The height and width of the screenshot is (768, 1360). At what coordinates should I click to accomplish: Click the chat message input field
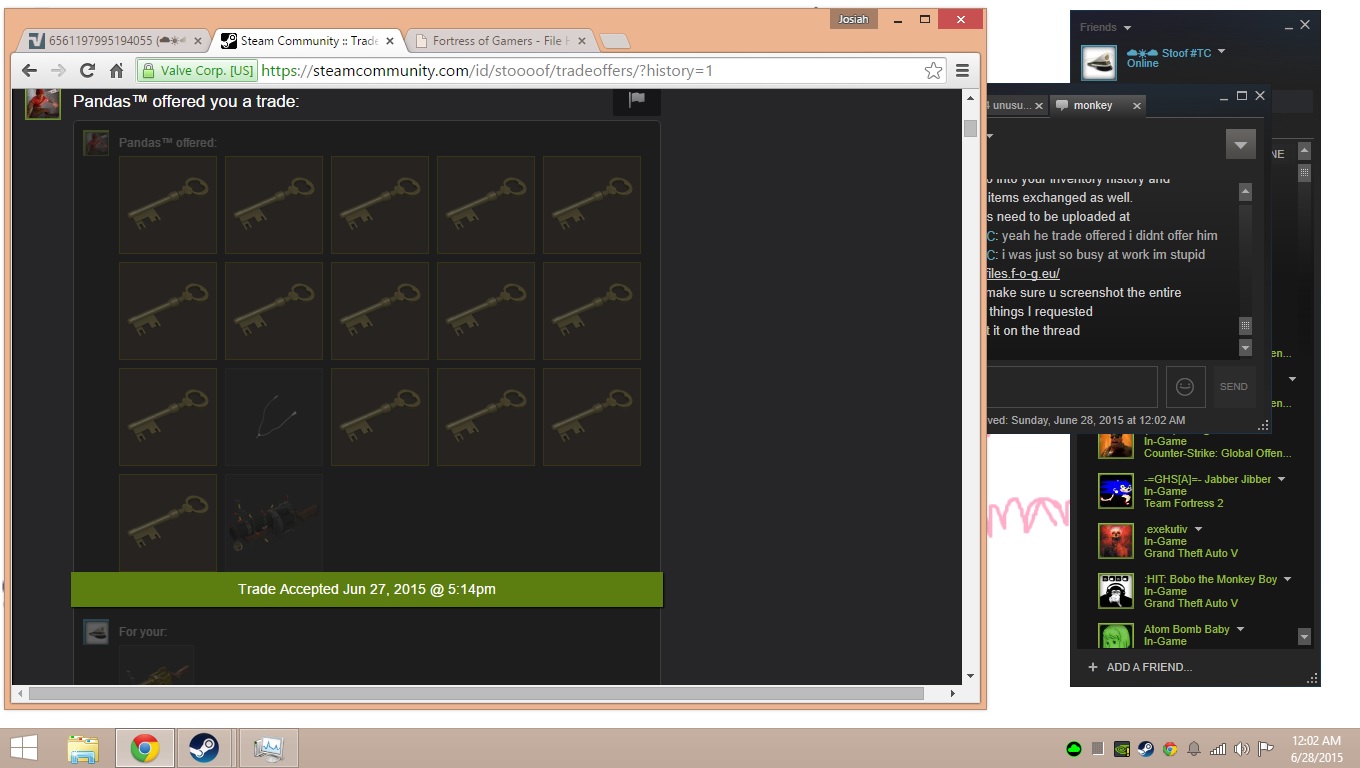(x=1070, y=386)
